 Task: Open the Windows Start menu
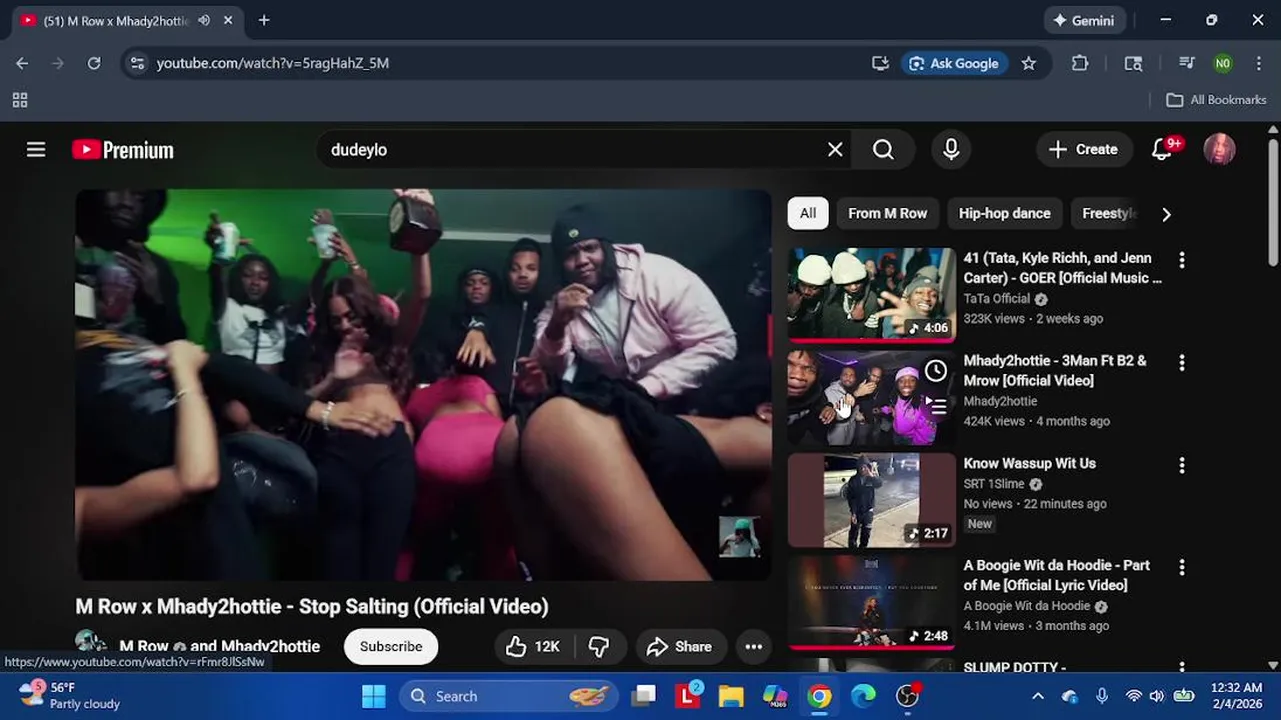tap(373, 696)
